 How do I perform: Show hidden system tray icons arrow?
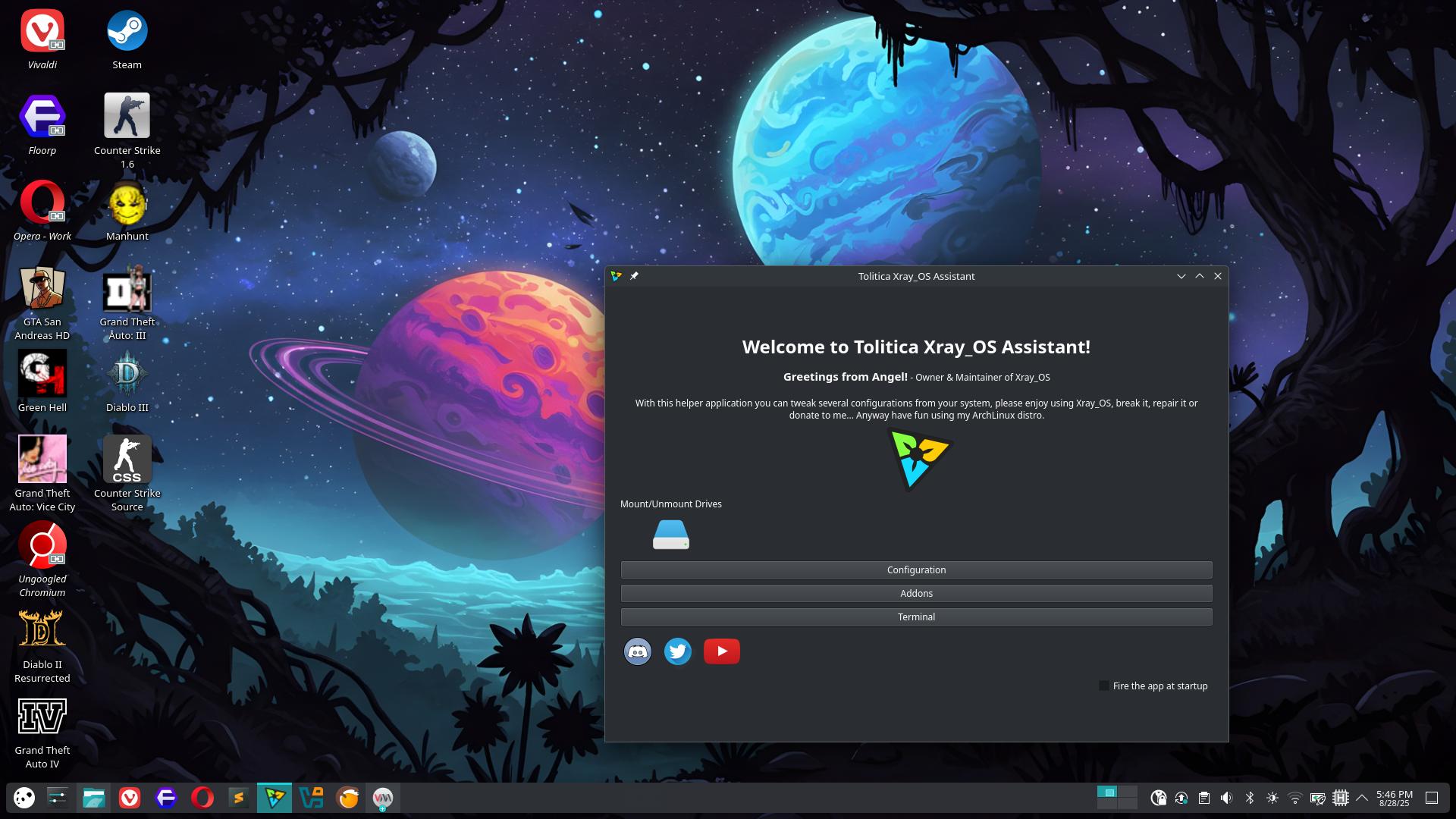pos(1362,798)
